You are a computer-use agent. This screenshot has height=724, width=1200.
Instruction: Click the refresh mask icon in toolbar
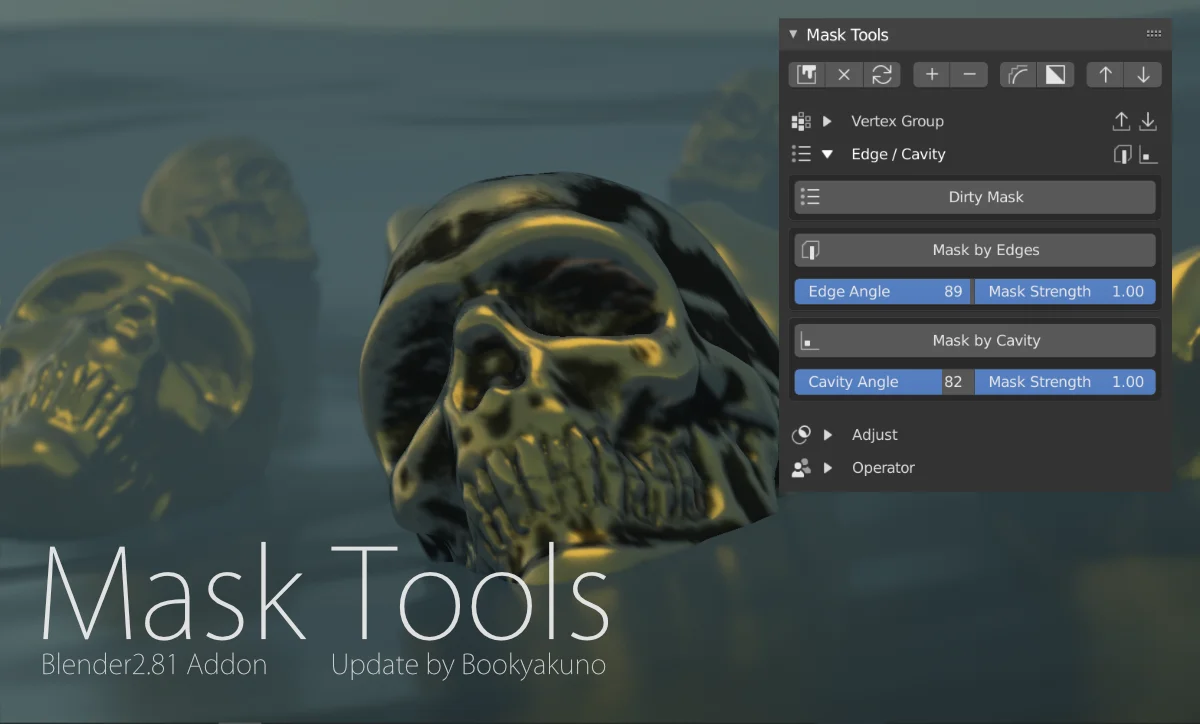point(881,74)
